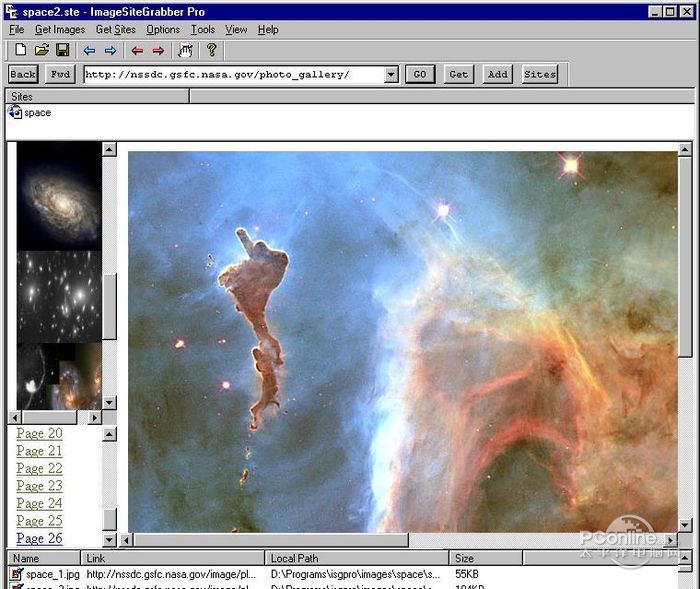Select the space site tree item

pyautogui.click(x=37, y=113)
